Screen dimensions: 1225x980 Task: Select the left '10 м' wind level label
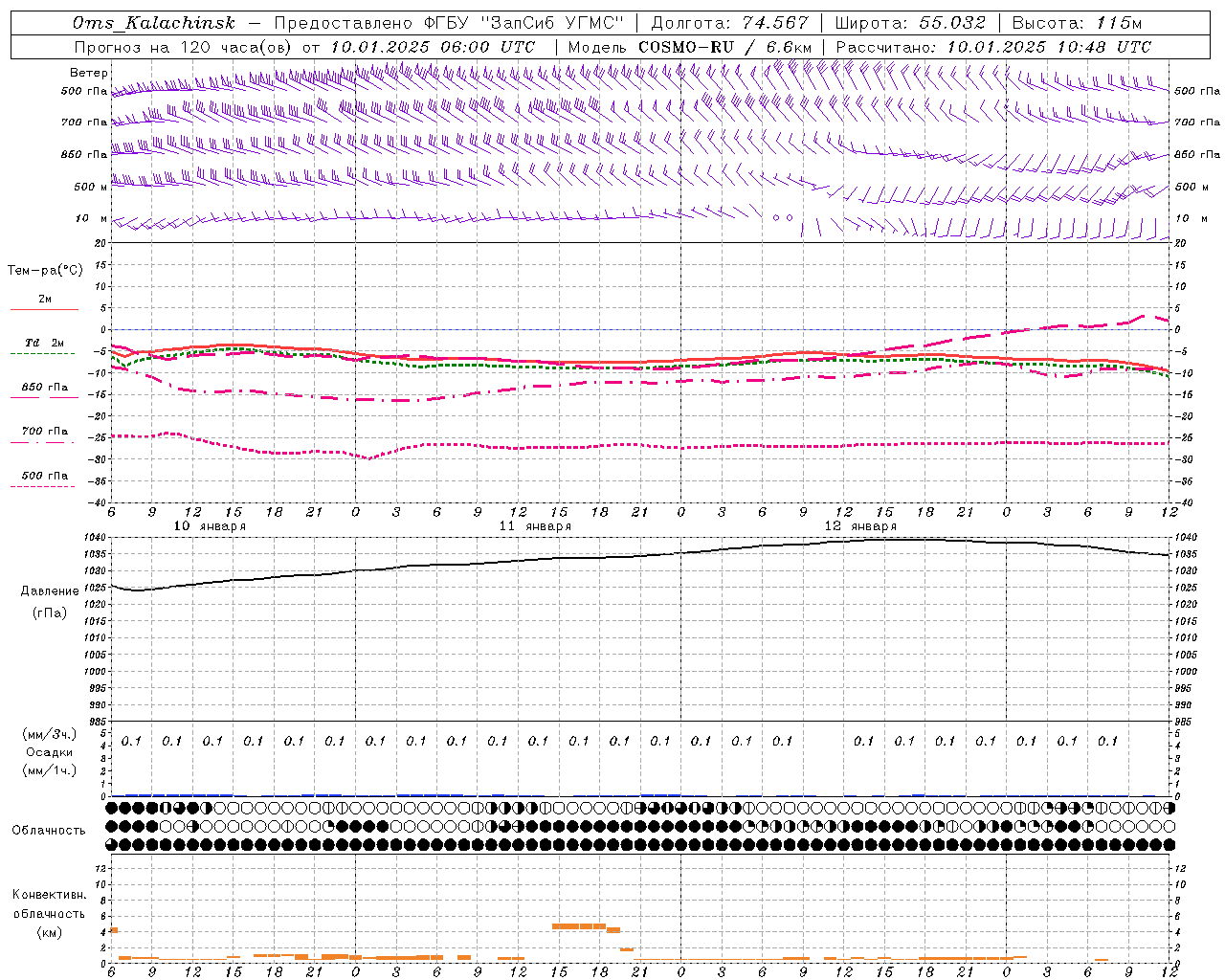pos(92,218)
